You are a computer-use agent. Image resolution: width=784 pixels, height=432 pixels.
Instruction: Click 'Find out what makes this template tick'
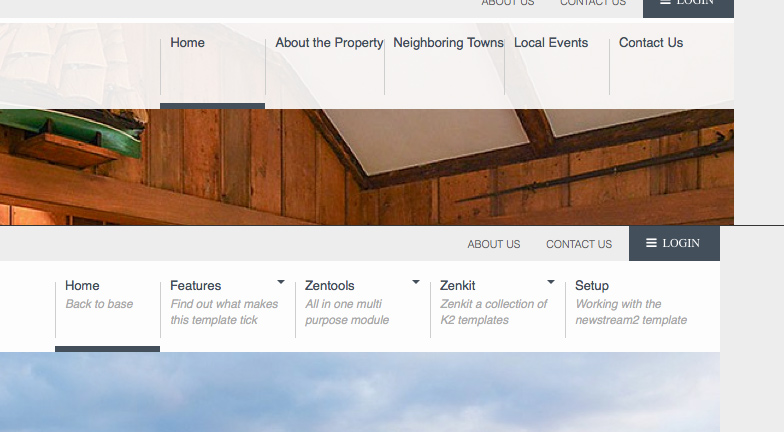click(x=224, y=312)
